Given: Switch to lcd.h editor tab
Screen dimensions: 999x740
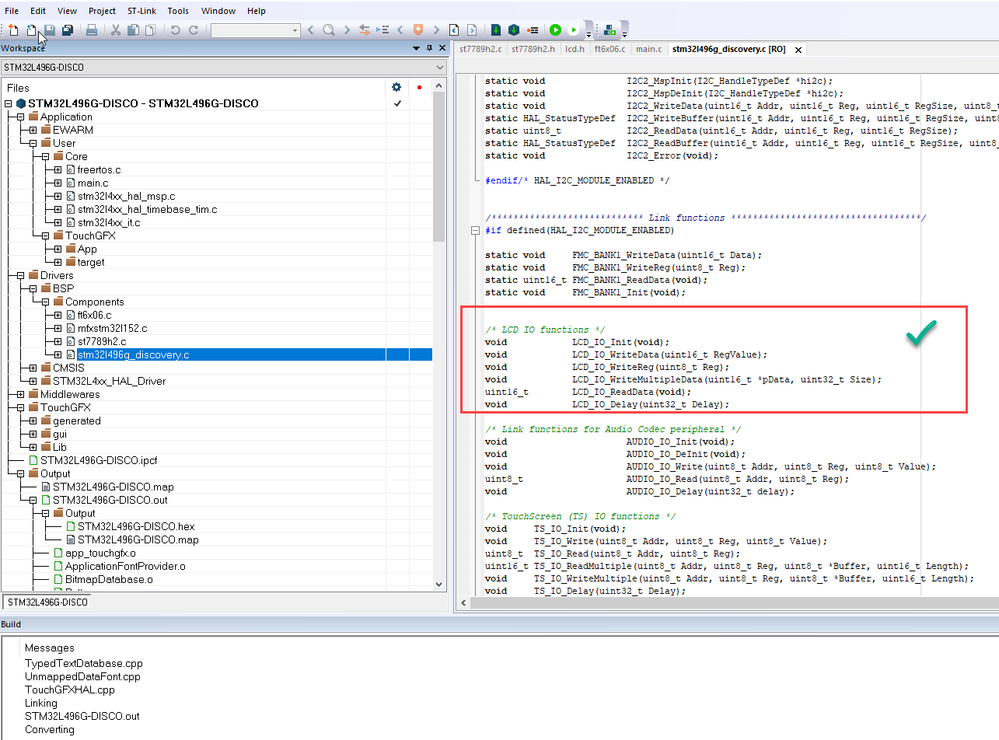Looking at the screenshot, I should coord(574,49).
